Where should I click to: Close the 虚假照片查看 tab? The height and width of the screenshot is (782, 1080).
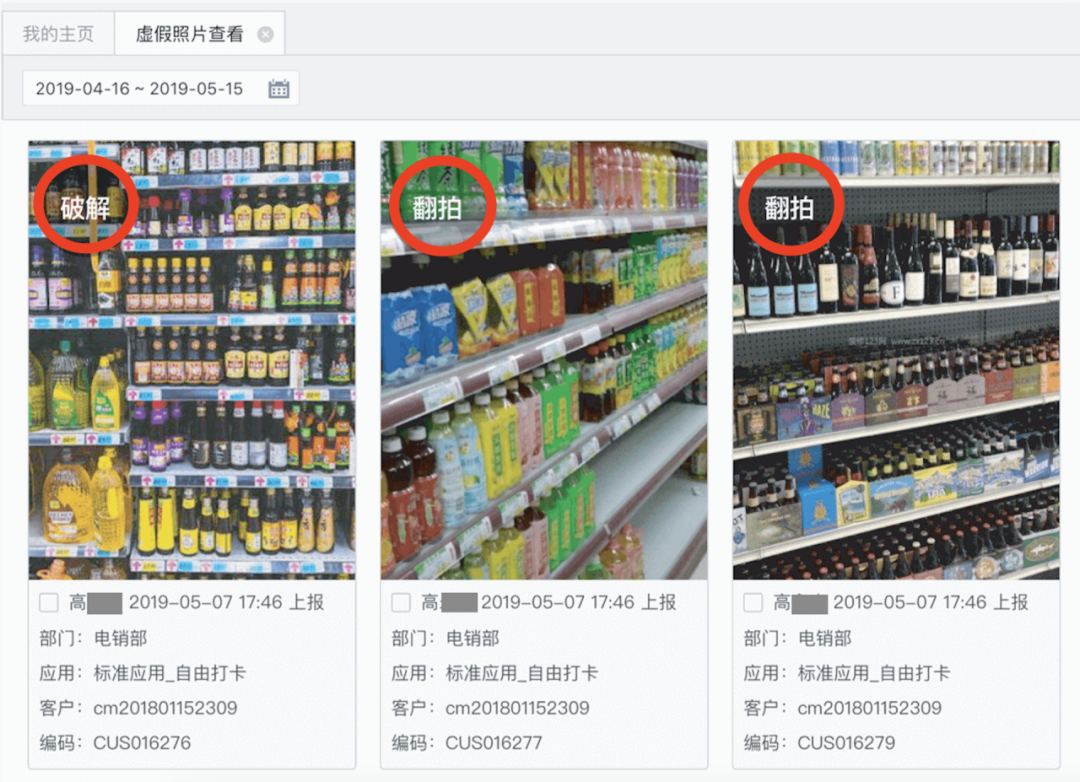click(265, 34)
